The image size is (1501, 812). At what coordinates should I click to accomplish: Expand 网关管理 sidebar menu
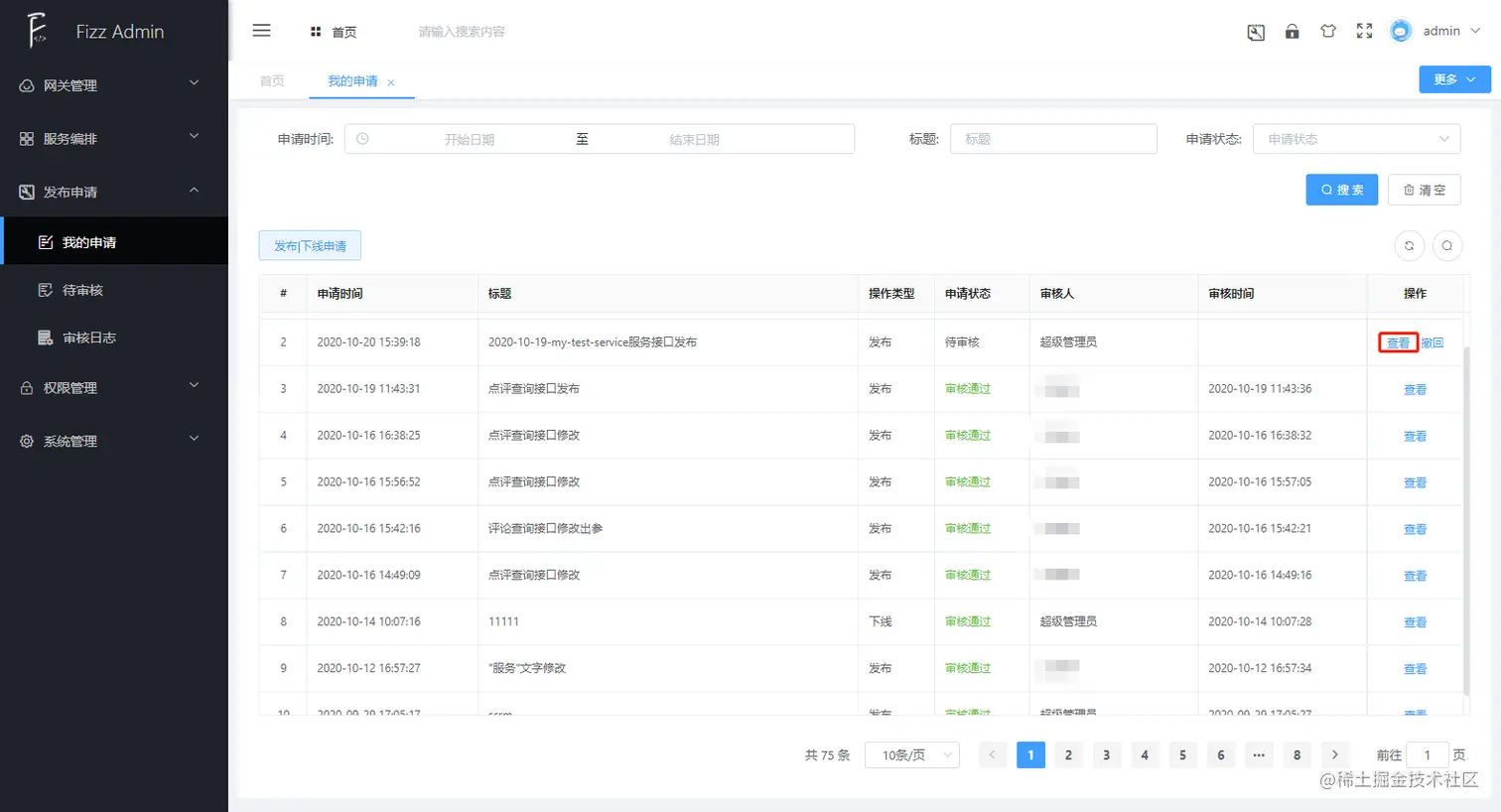(114, 85)
